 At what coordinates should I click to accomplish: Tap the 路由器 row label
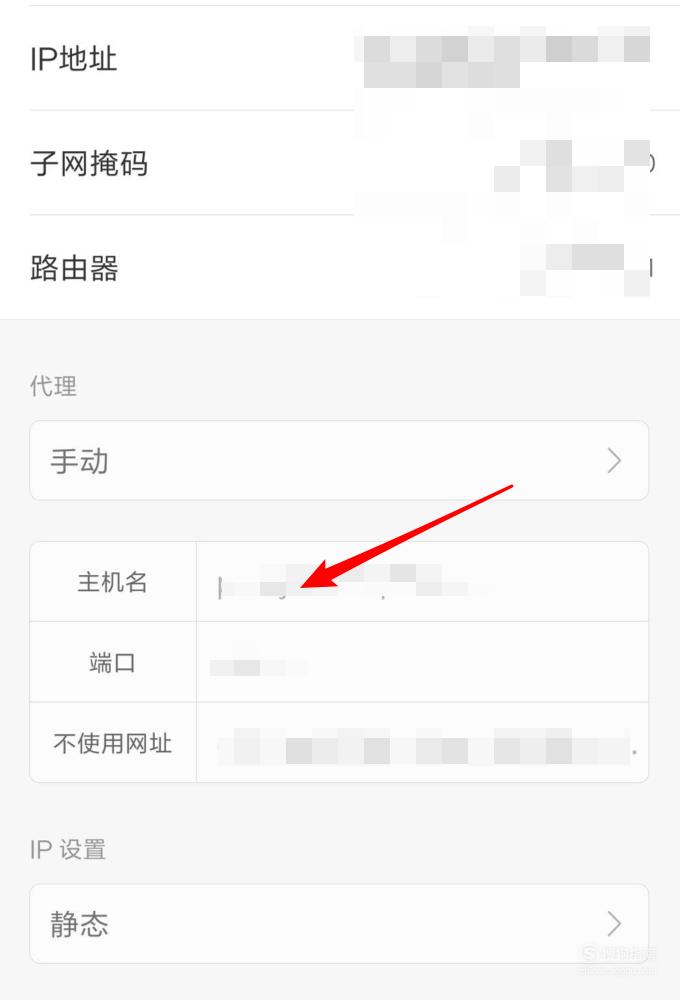point(74,268)
